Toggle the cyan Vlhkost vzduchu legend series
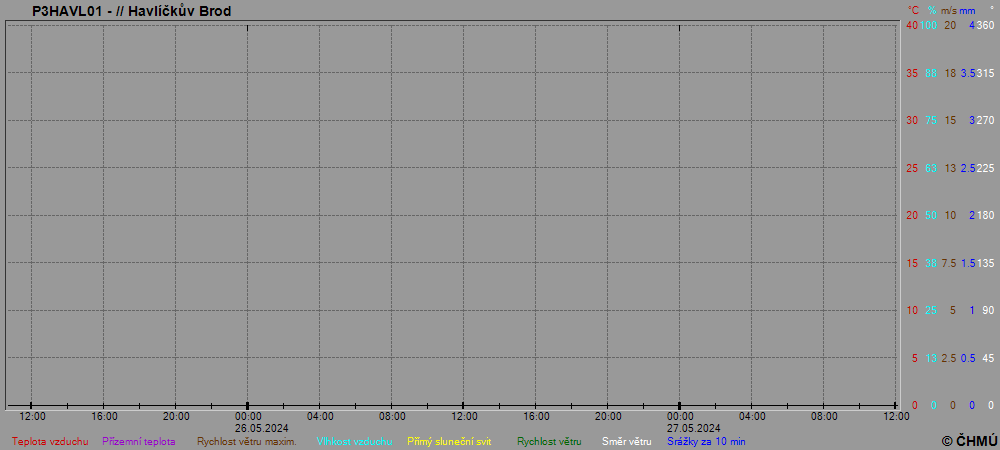 pyautogui.click(x=354, y=441)
